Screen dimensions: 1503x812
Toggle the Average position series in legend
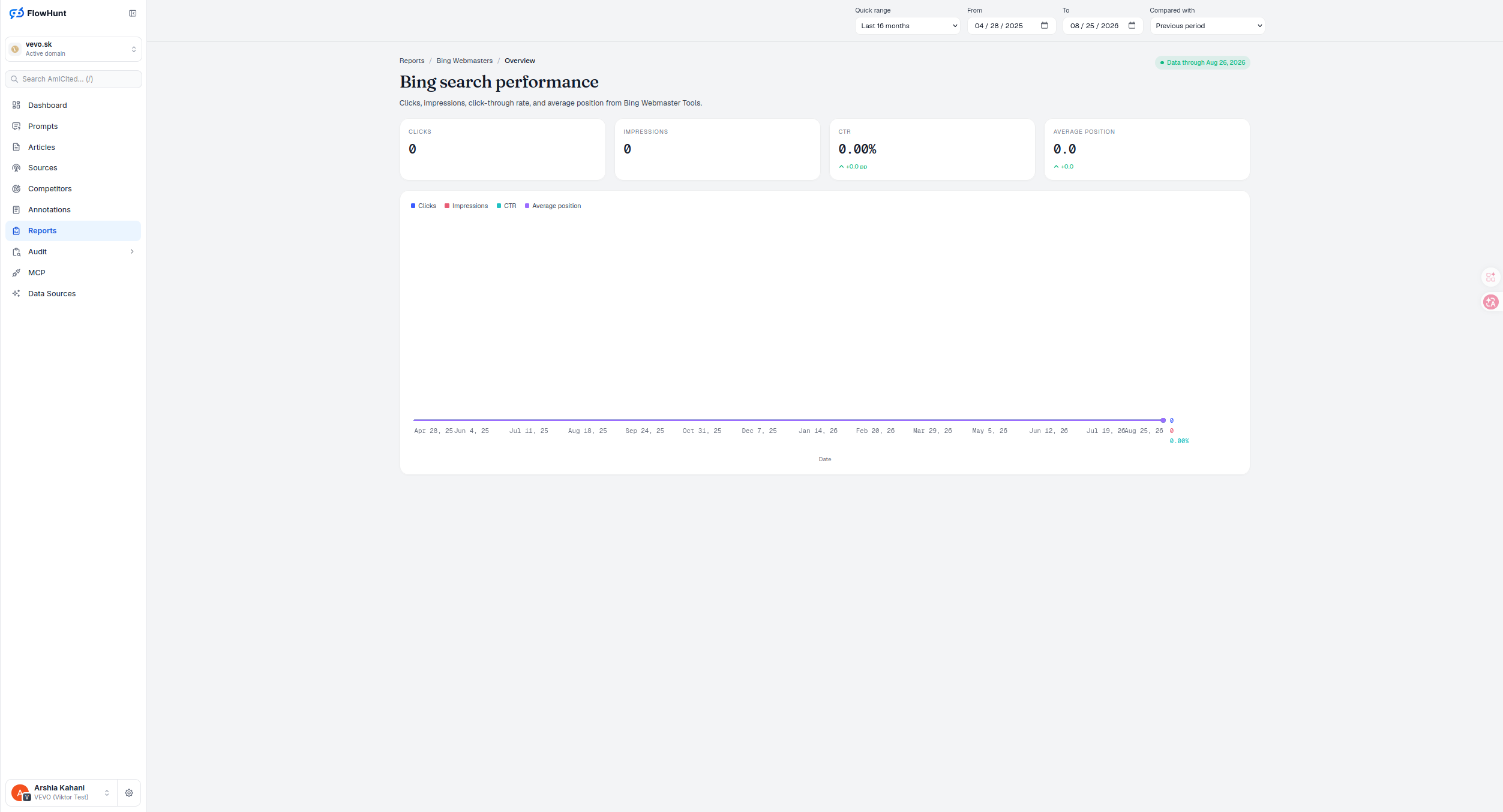pyautogui.click(x=553, y=206)
